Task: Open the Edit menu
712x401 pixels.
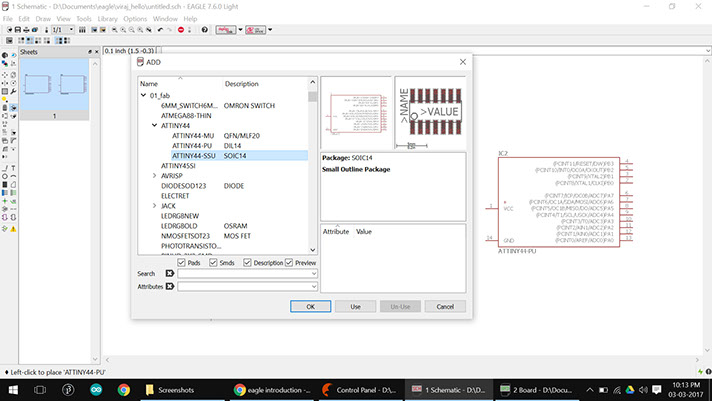Action: [x=24, y=19]
